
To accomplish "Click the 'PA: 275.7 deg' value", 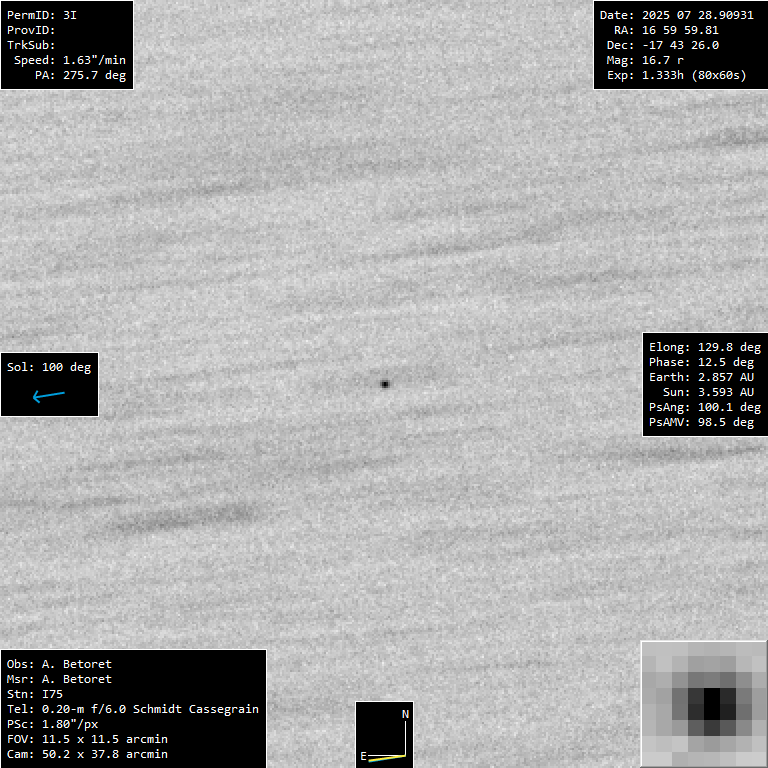I will coord(80,75).
